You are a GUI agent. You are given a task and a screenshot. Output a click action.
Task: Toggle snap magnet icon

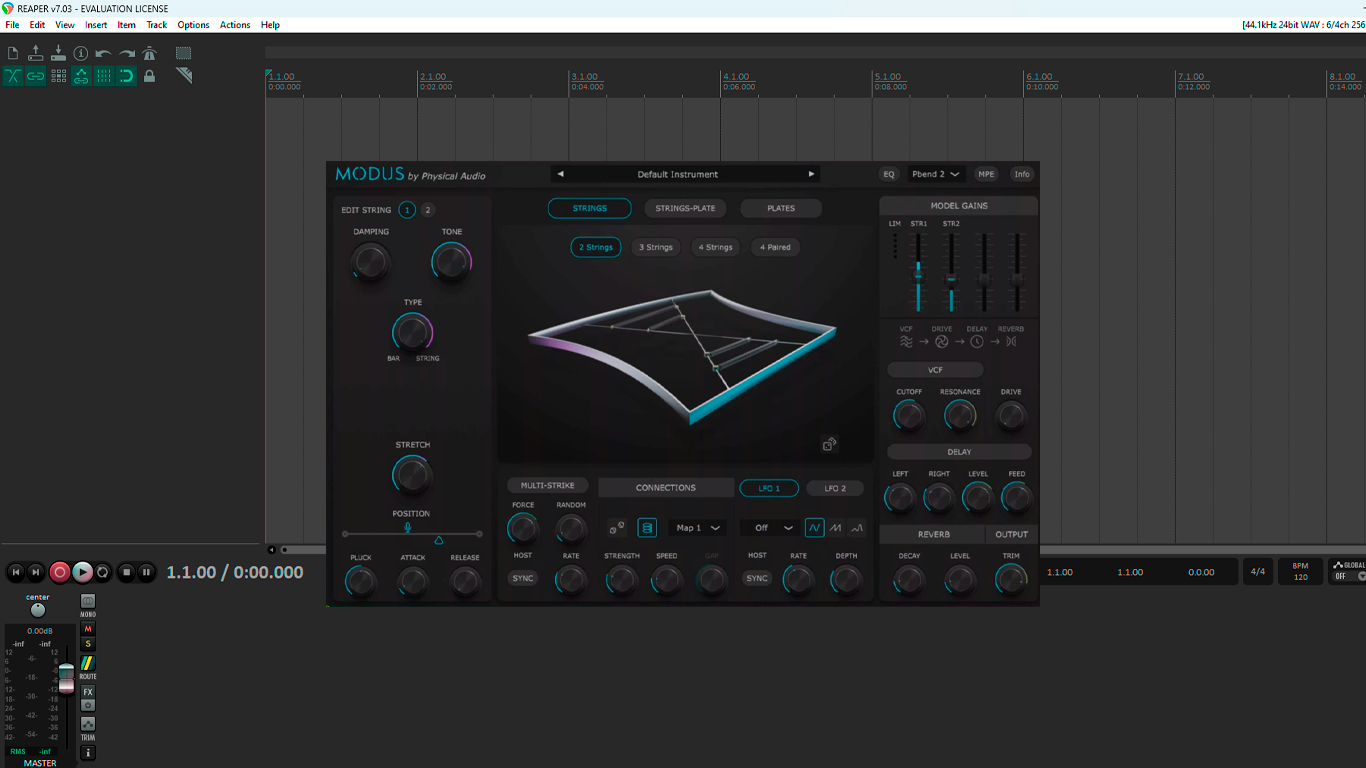(x=126, y=76)
